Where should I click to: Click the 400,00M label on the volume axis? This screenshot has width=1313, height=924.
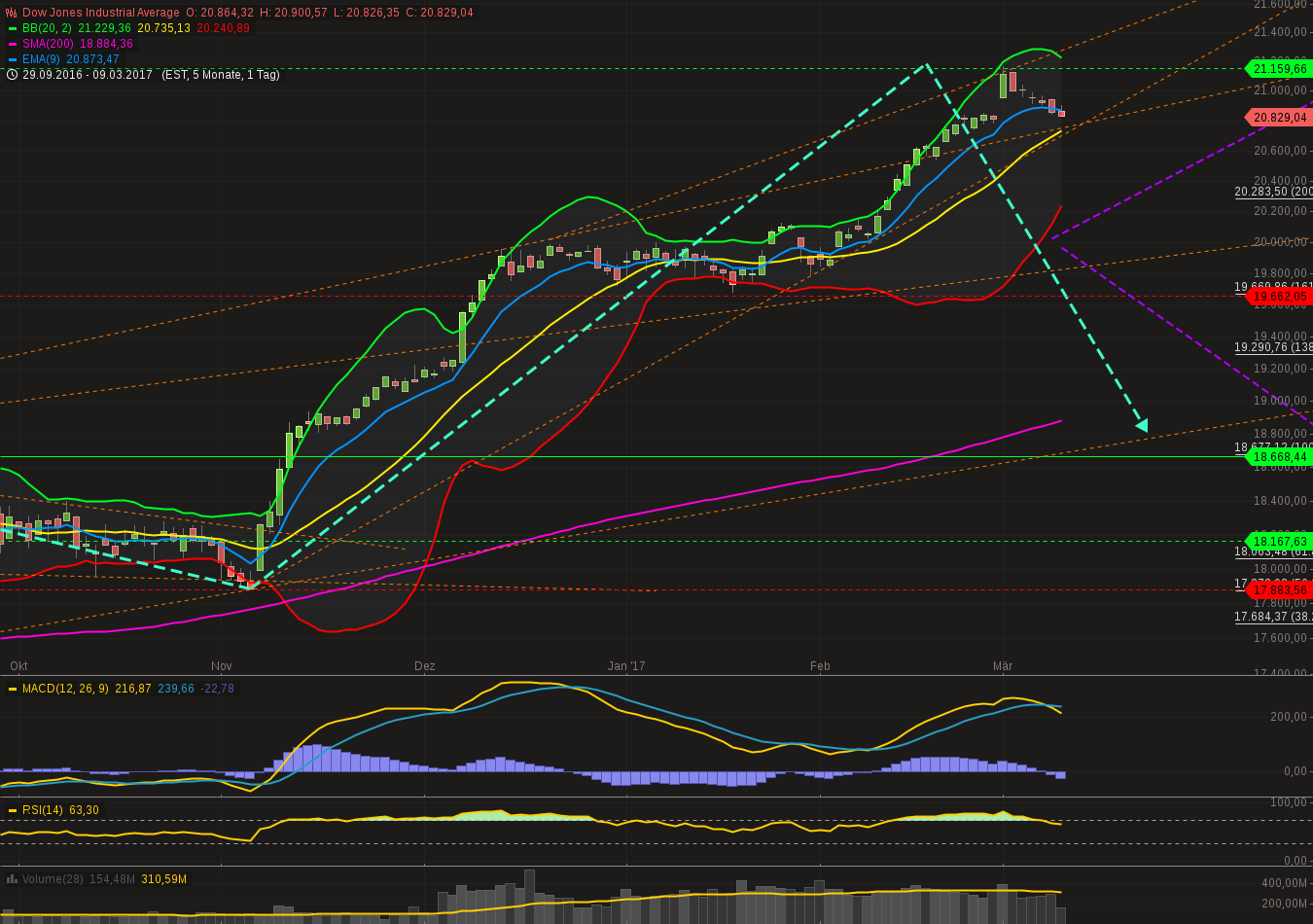[1285, 883]
